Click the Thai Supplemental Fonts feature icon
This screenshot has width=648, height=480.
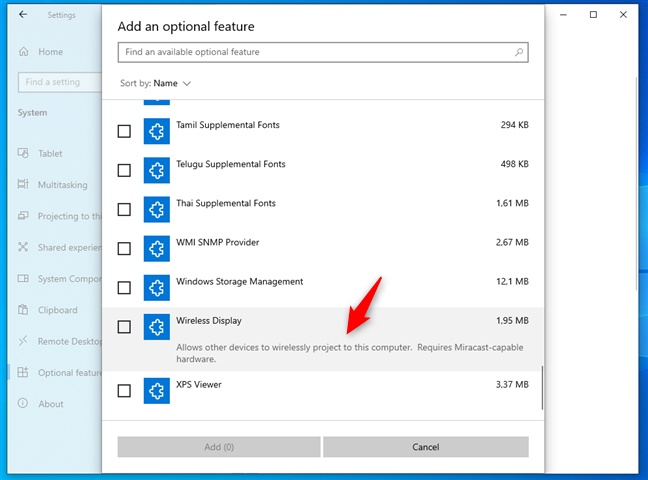(x=157, y=209)
